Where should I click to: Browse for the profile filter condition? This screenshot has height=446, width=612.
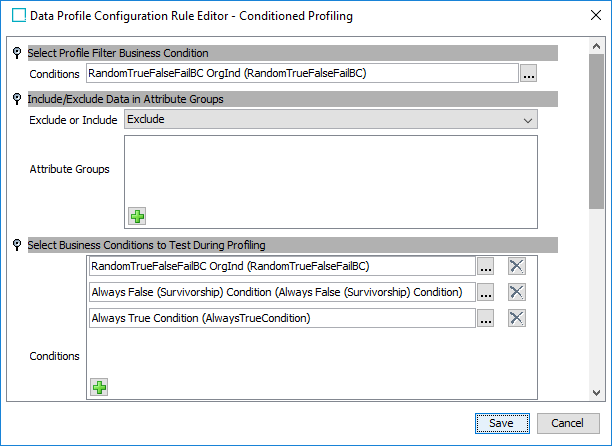point(528,73)
